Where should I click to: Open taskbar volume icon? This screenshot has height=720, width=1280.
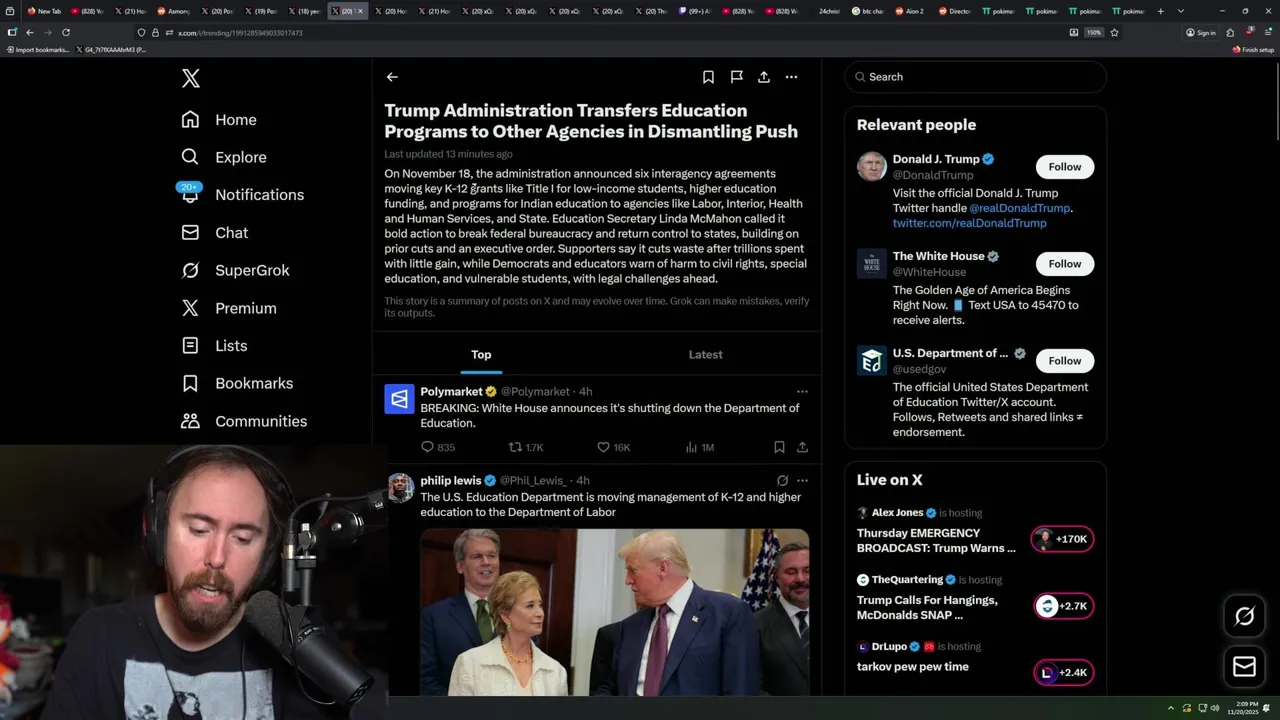pyautogui.click(x=1215, y=708)
